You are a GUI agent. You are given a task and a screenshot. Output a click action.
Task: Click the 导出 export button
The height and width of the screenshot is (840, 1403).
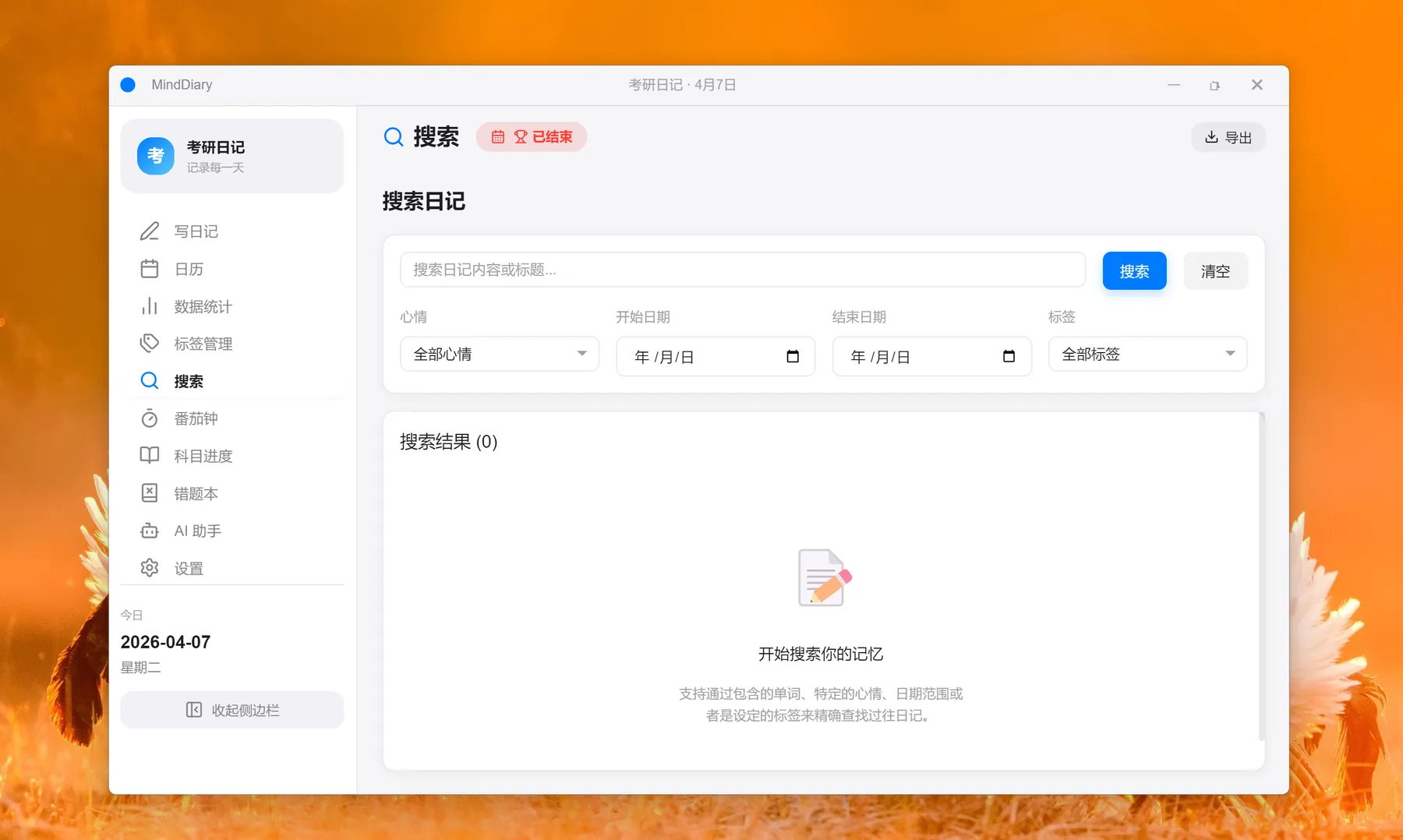tap(1228, 137)
